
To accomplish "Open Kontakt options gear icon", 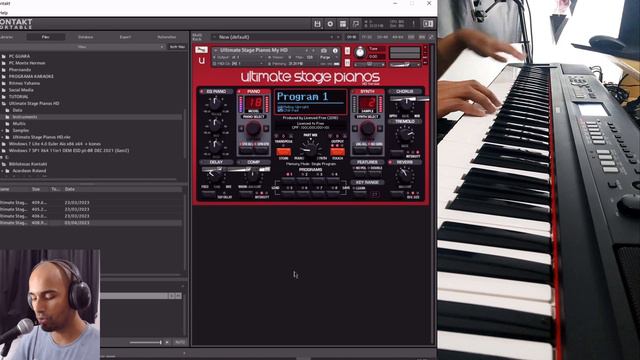I will (330, 24).
